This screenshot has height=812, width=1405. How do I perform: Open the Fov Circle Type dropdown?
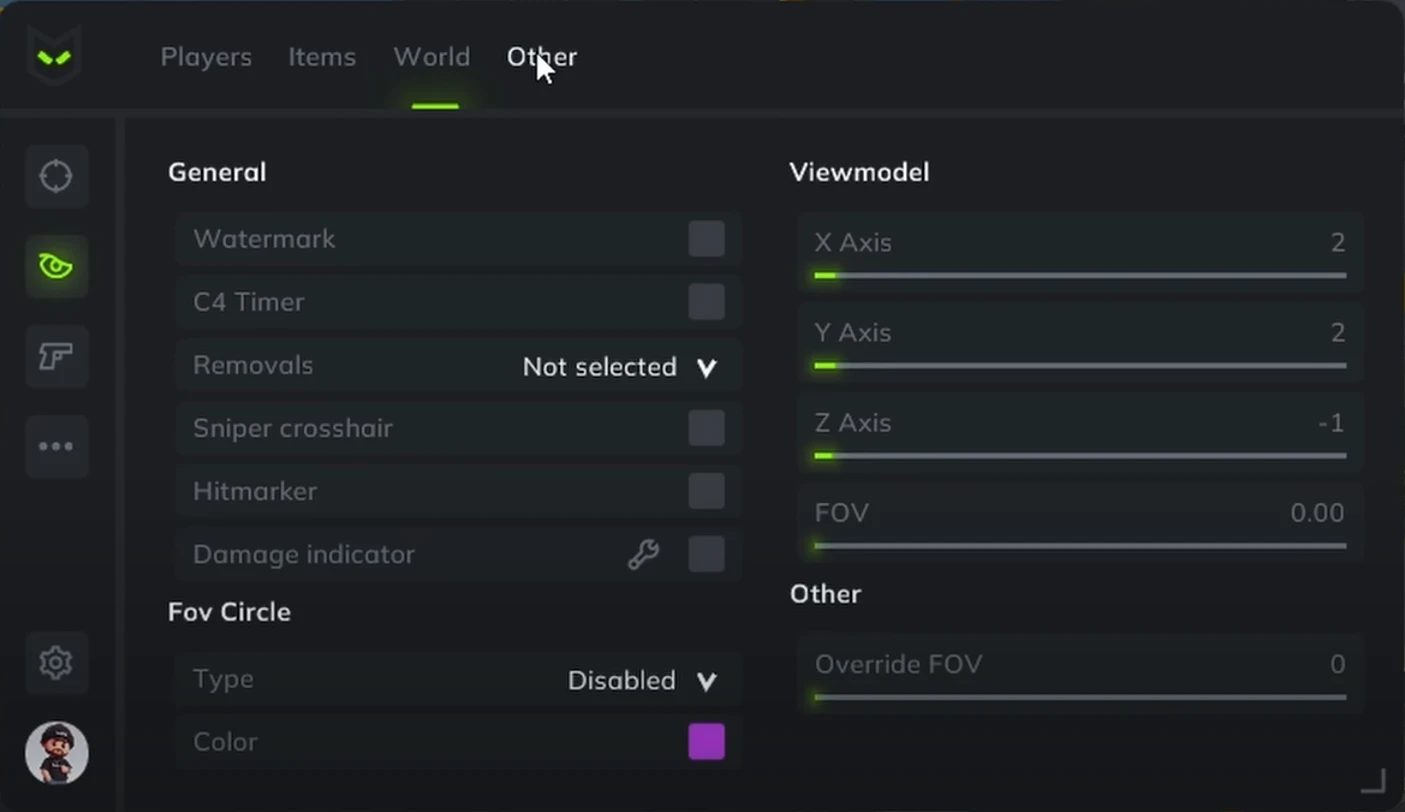[642, 681]
